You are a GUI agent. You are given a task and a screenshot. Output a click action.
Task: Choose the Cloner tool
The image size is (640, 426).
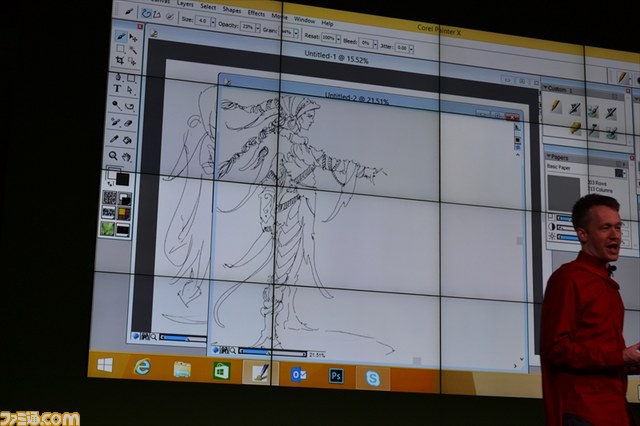(116, 122)
